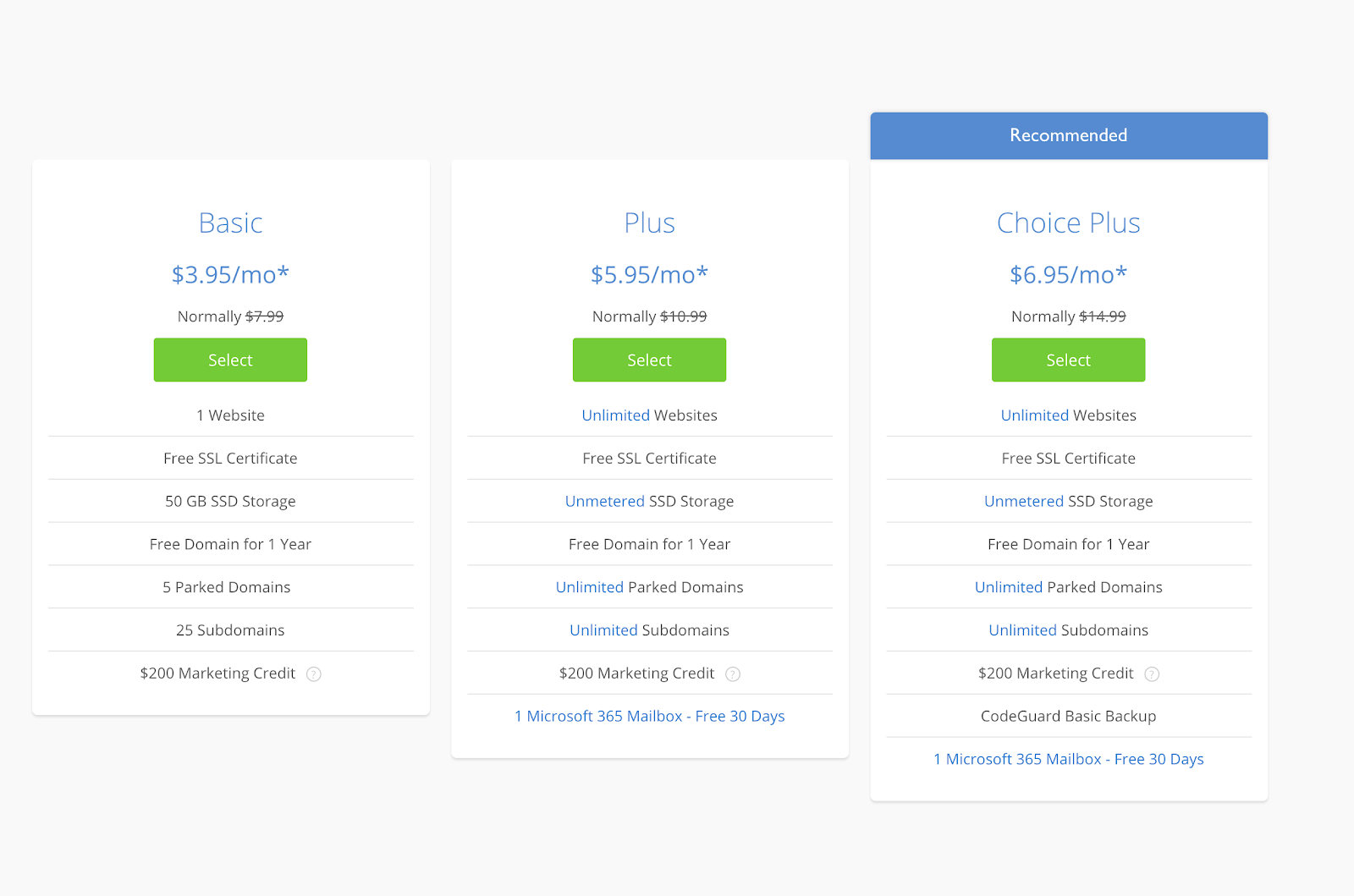1354x896 pixels.
Task: Open the Marketing Credit tooltip in Plus plan
Action: pos(733,673)
